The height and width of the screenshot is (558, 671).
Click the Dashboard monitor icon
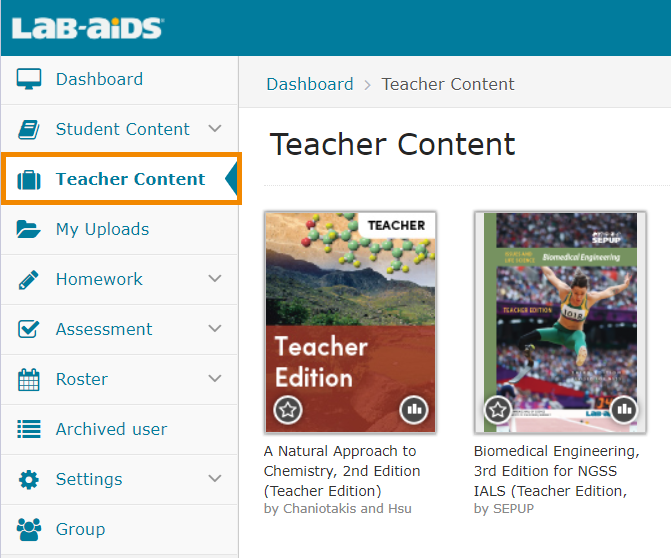(x=29, y=79)
